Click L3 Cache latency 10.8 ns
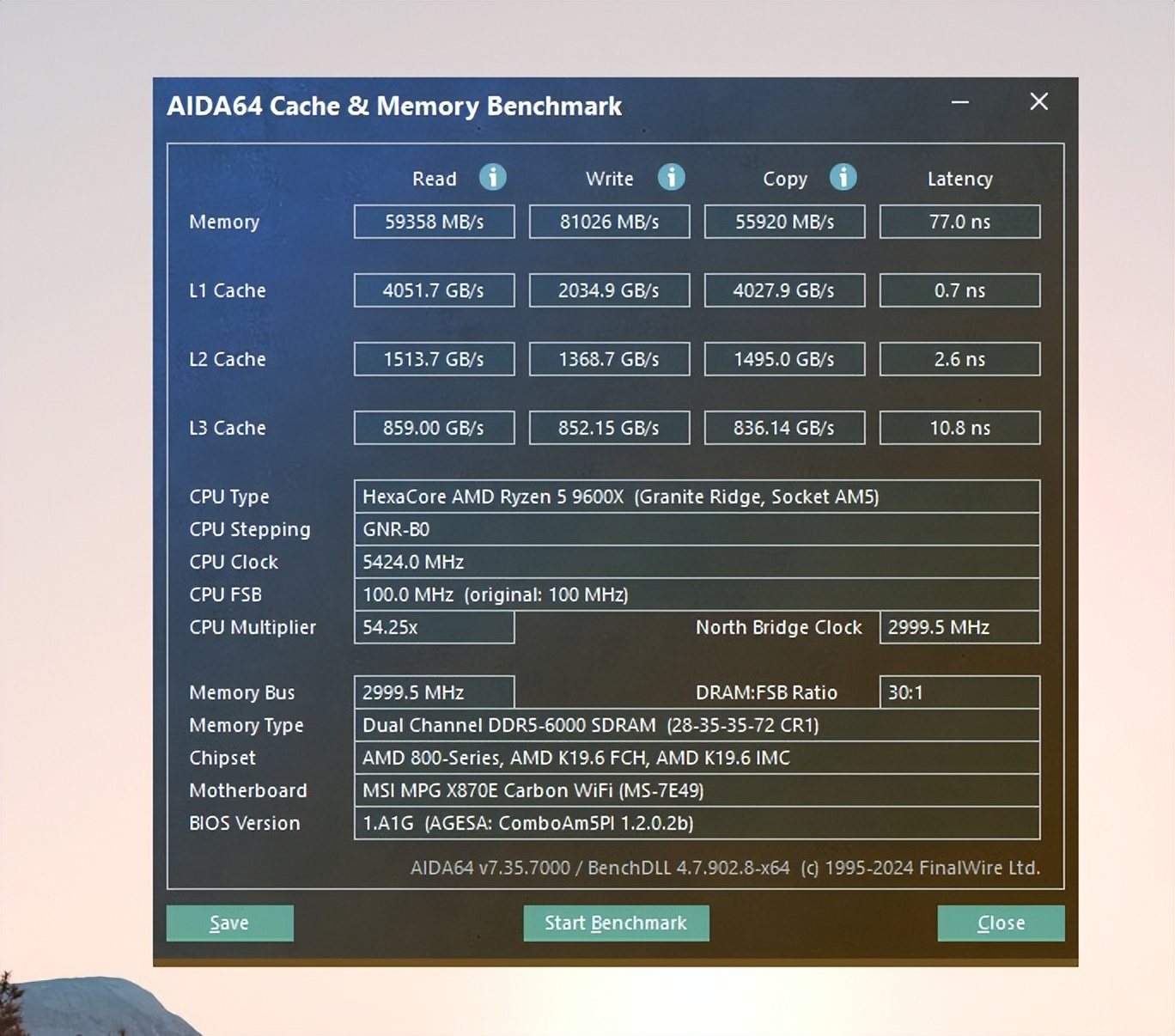The image size is (1175, 1036). tap(960, 428)
